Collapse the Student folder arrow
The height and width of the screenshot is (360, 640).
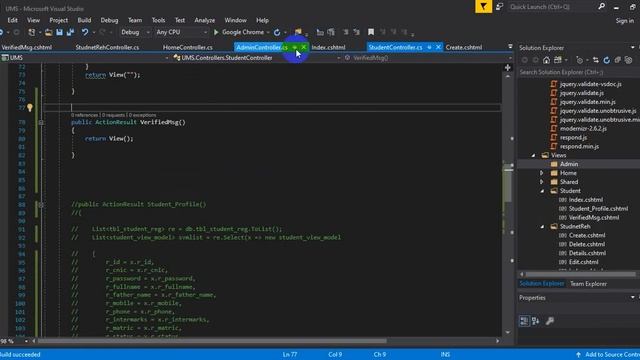[x=542, y=191]
